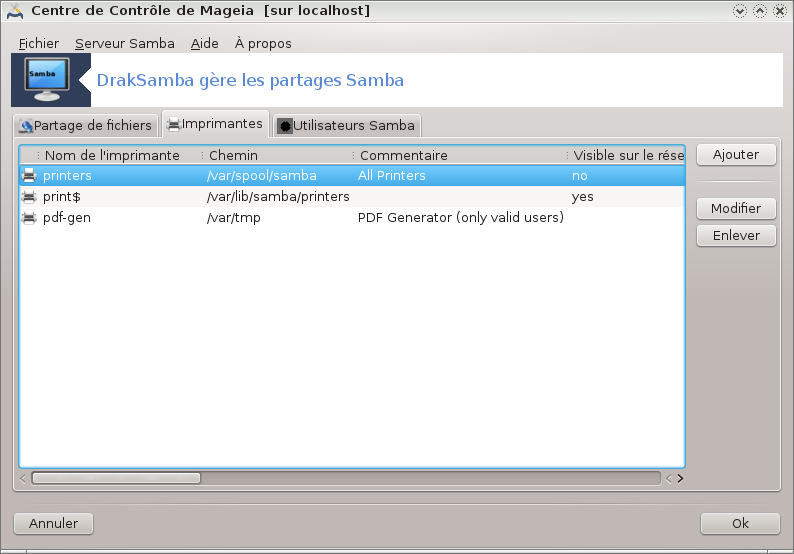Image resolution: width=794 pixels, height=554 pixels.
Task: Switch to the Utilisateurs Samba tab
Action: 346,126
